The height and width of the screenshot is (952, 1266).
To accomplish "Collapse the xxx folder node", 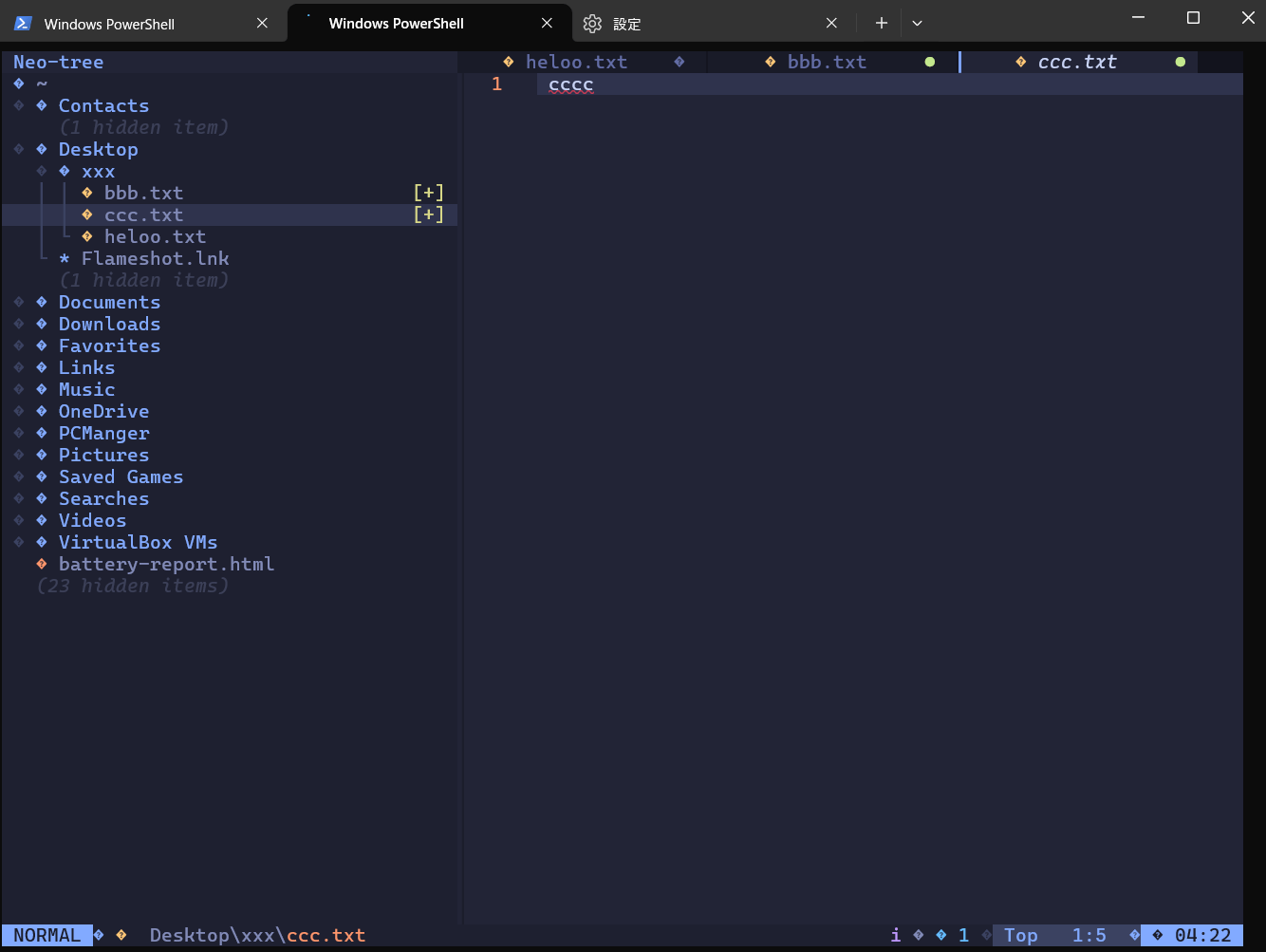I will (42, 171).
